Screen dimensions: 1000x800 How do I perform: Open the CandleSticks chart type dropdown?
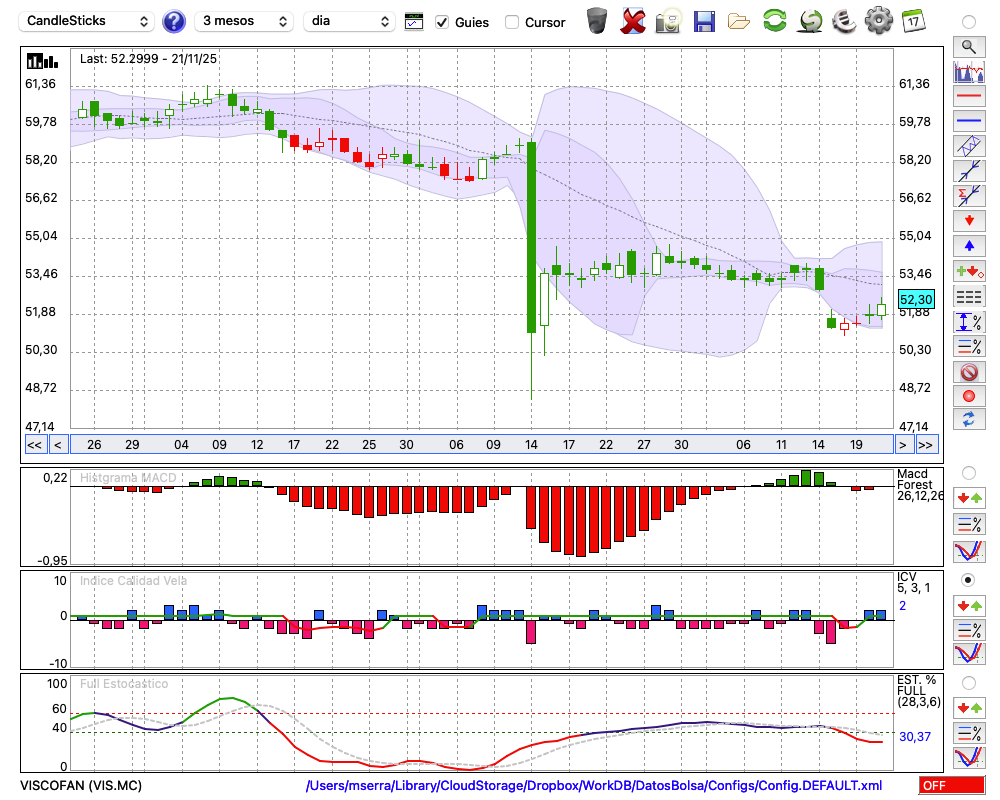[88, 21]
